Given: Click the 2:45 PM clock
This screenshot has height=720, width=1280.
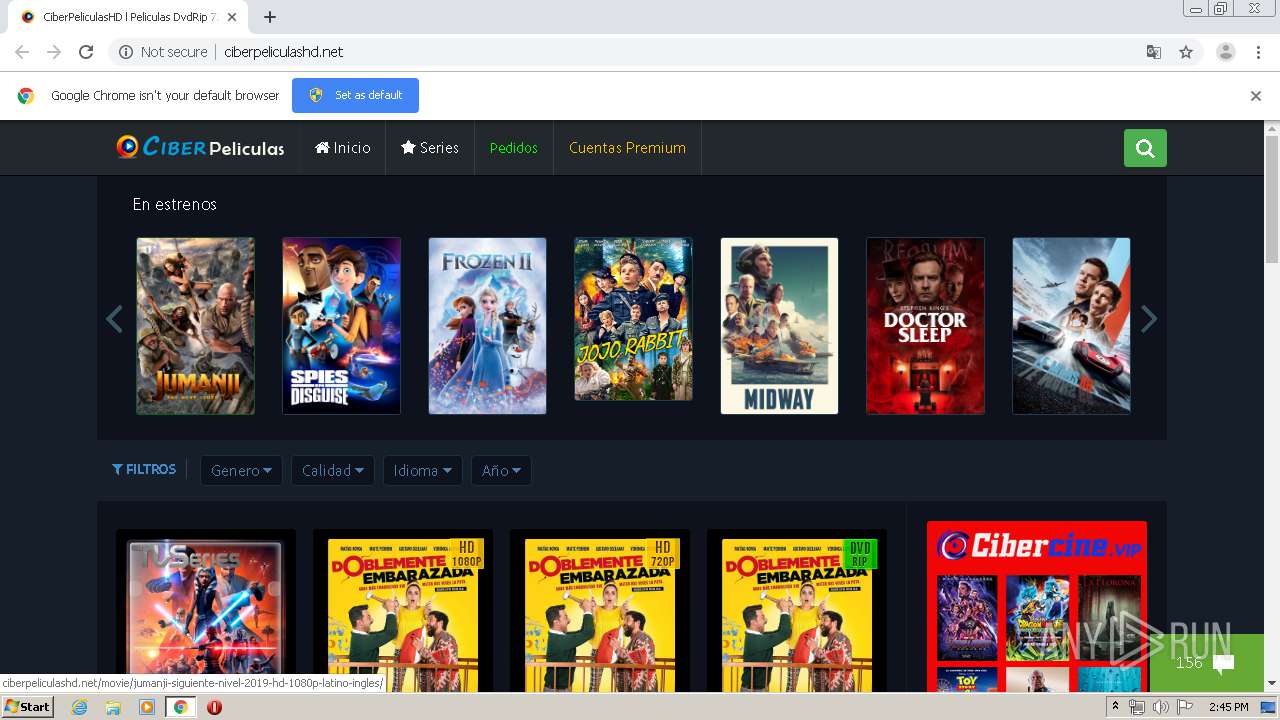Looking at the screenshot, I should pos(1228,707).
